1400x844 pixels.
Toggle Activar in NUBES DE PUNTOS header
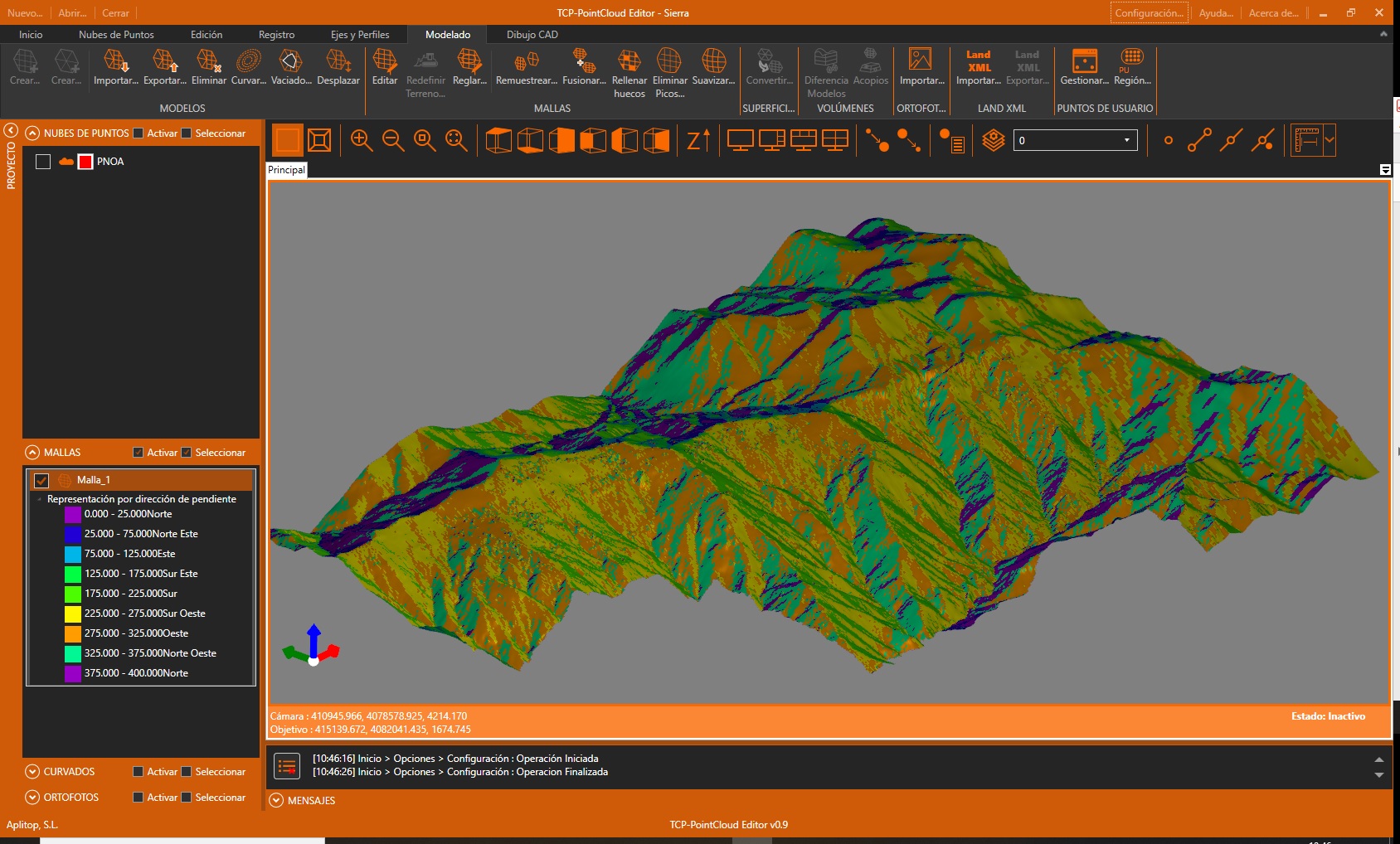coord(139,133)
